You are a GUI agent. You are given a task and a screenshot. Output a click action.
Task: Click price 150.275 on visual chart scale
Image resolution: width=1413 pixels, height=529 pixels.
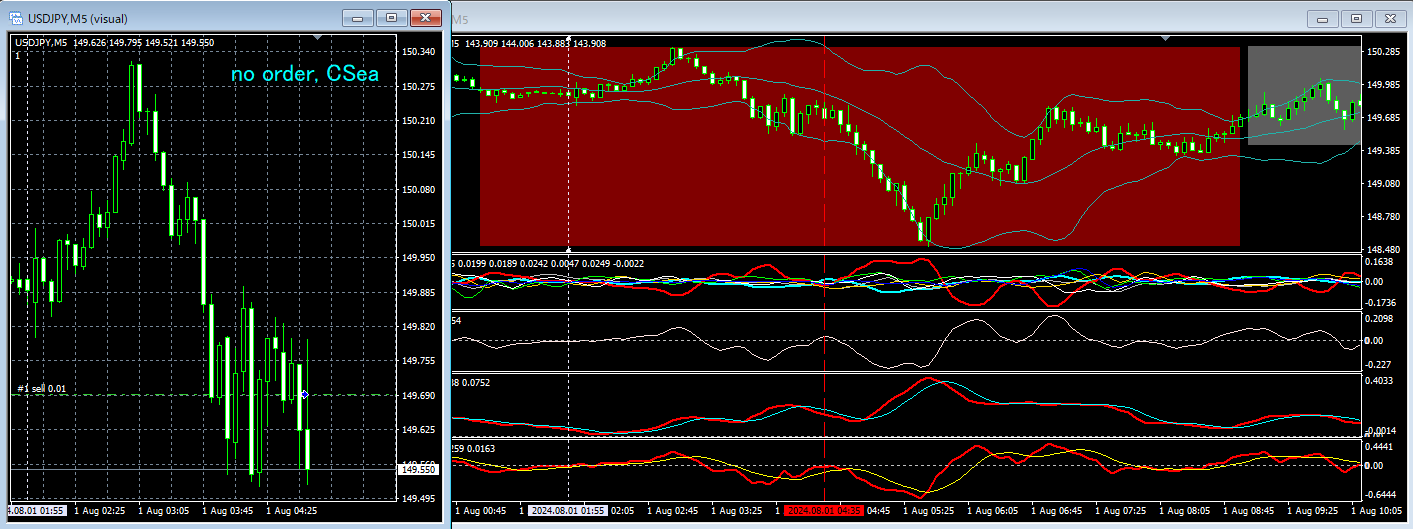pos(417,86)
